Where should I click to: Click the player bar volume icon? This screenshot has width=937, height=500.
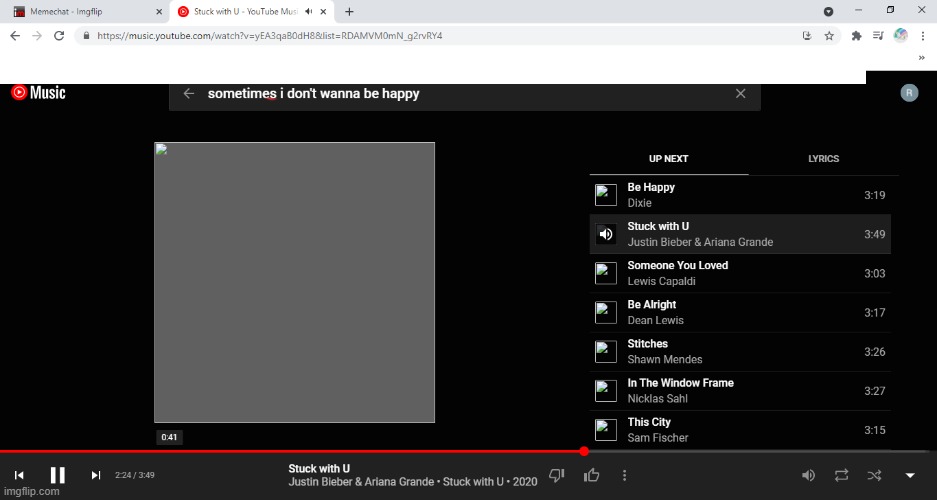point(808,475)
